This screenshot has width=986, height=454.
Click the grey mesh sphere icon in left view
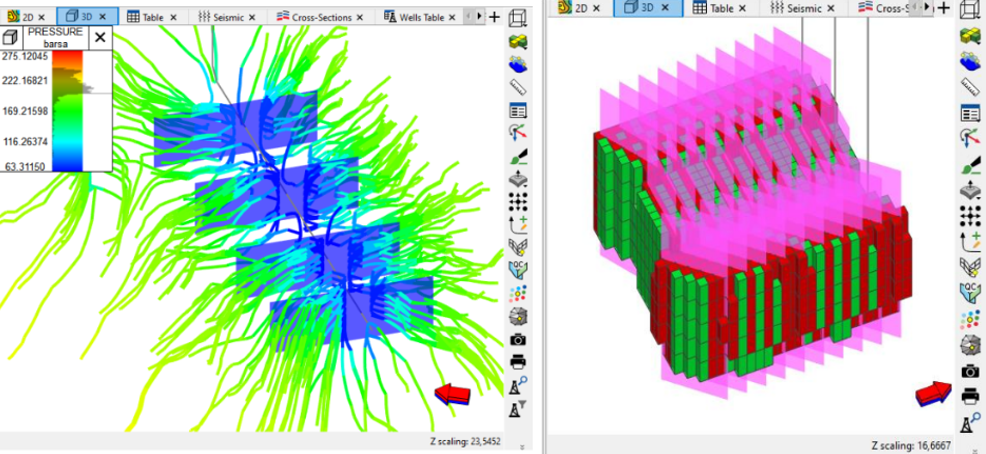tap(518, 316)
